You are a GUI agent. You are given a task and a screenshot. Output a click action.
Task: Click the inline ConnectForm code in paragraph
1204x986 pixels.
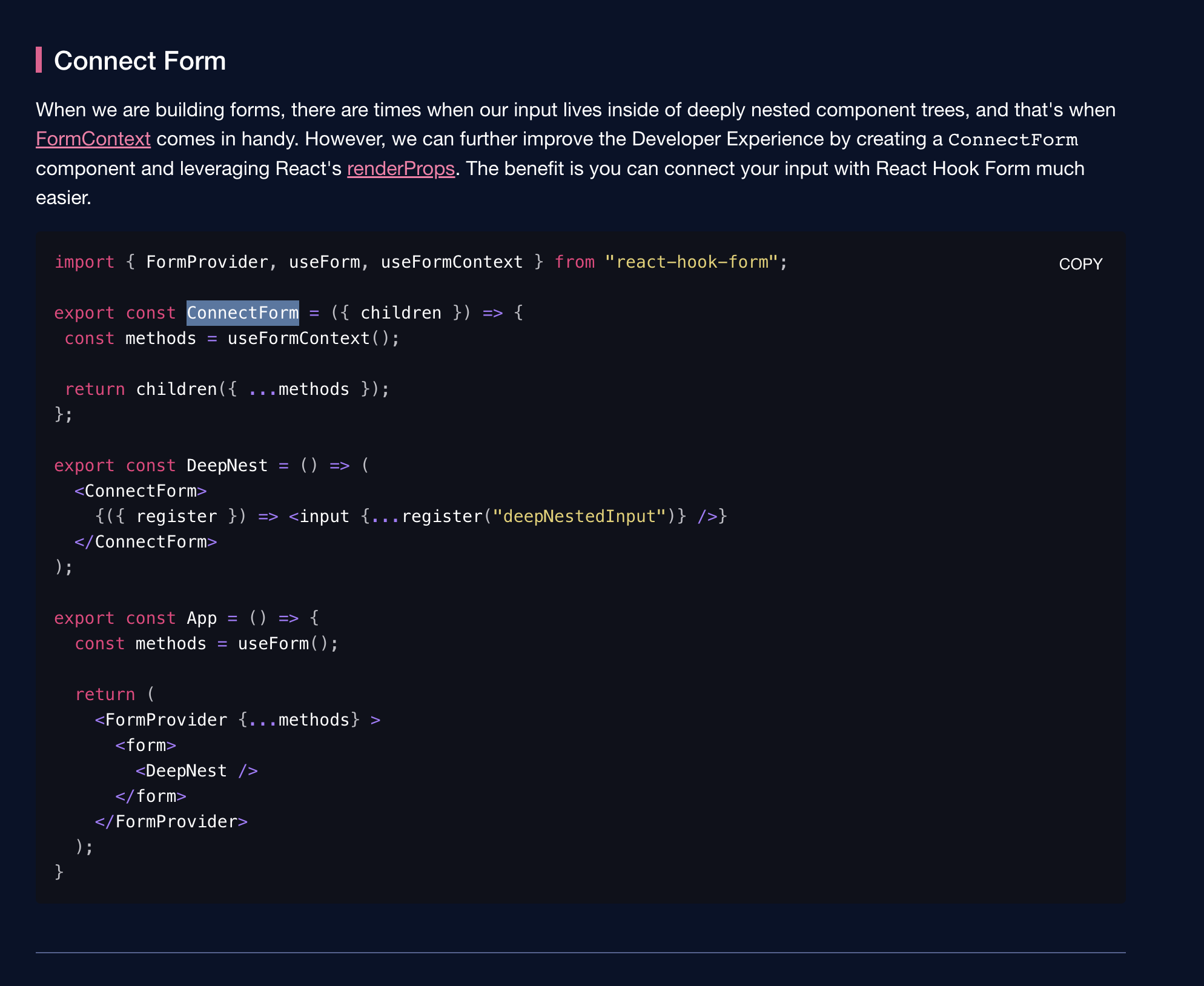pos(1013,140)
